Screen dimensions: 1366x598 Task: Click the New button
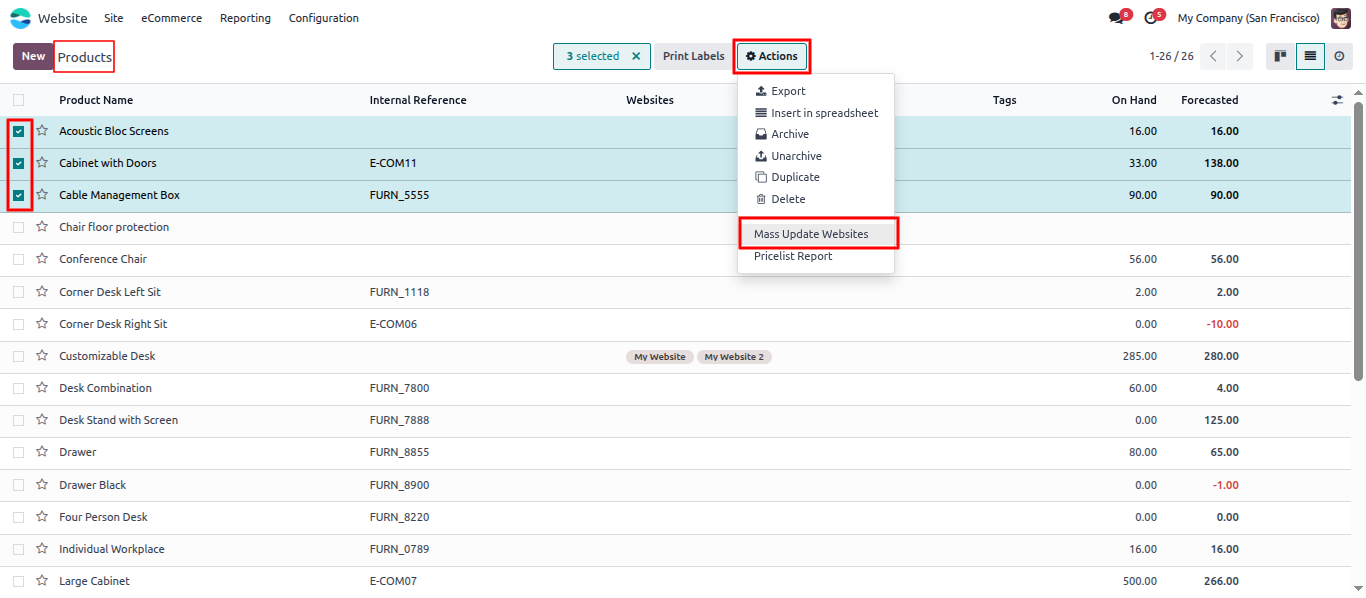pyautogui.click(x=33, y=56)
